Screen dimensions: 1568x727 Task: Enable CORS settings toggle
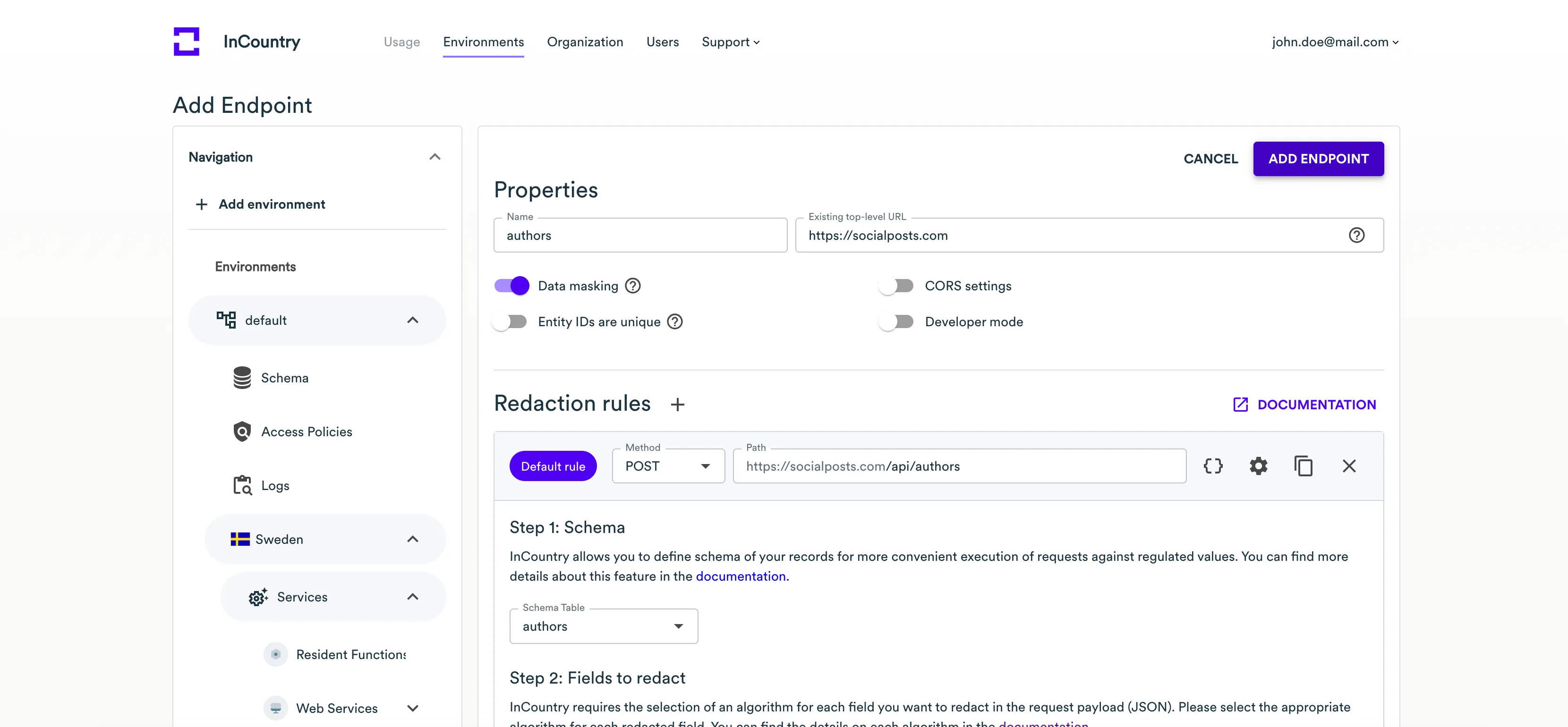[896, 286]
